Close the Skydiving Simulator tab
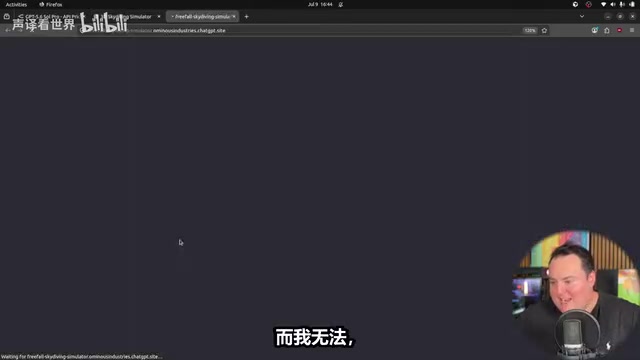This screenshot has width=640, height=360. [159, 16]
